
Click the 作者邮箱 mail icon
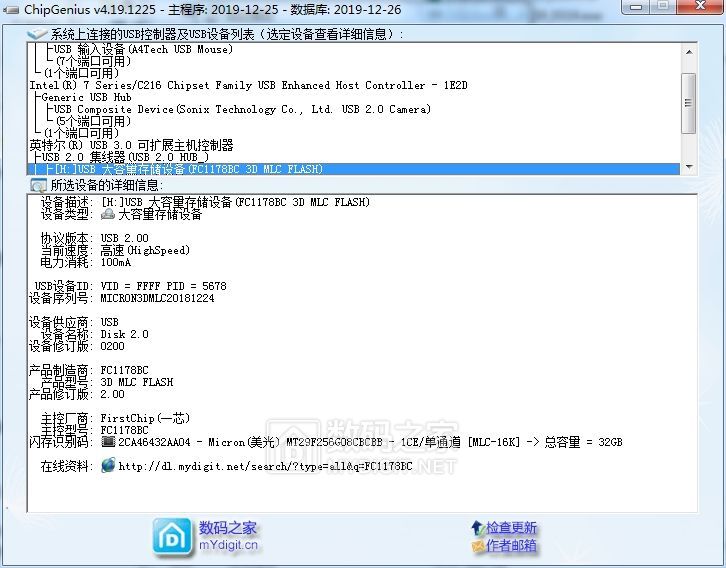click(x=477, y=546)
